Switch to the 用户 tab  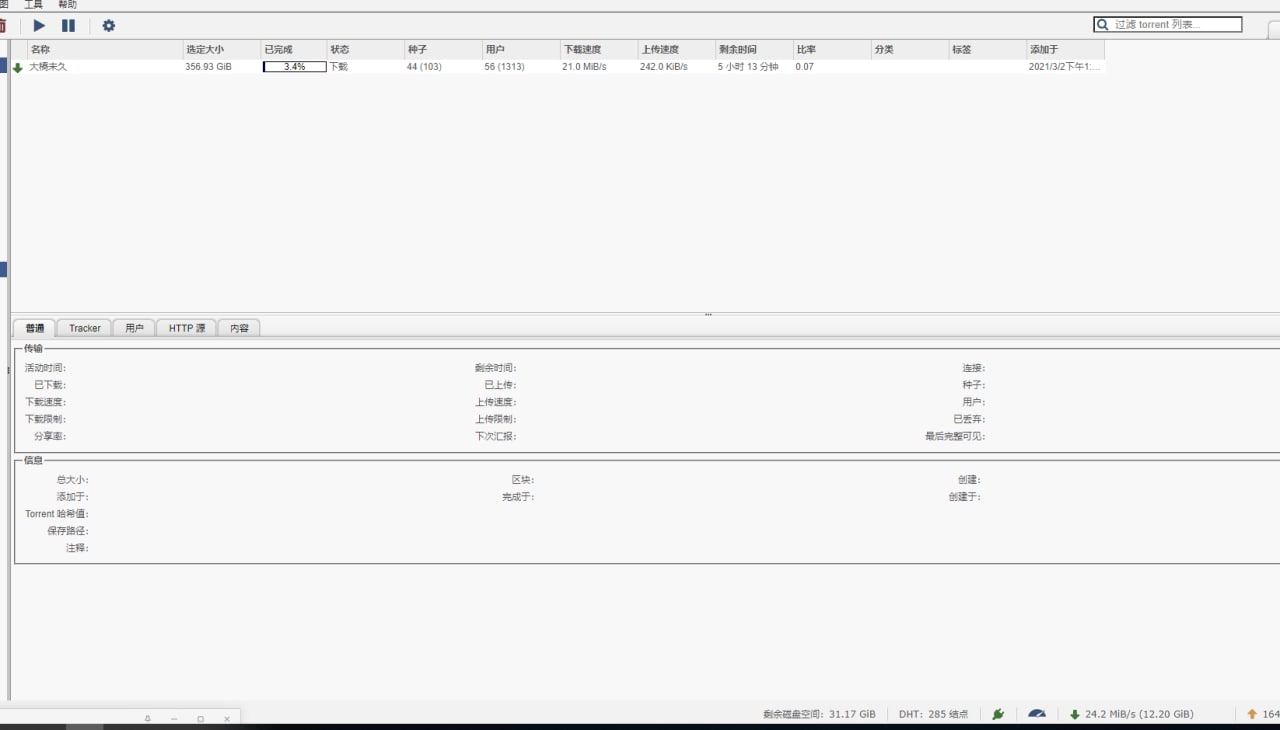(x=135, y=328)
